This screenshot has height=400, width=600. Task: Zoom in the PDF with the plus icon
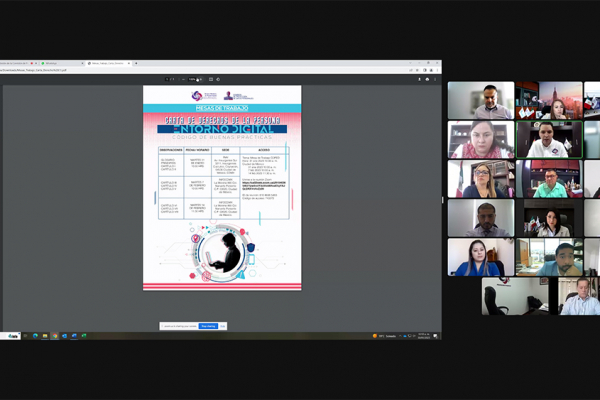tap(201, 79)
